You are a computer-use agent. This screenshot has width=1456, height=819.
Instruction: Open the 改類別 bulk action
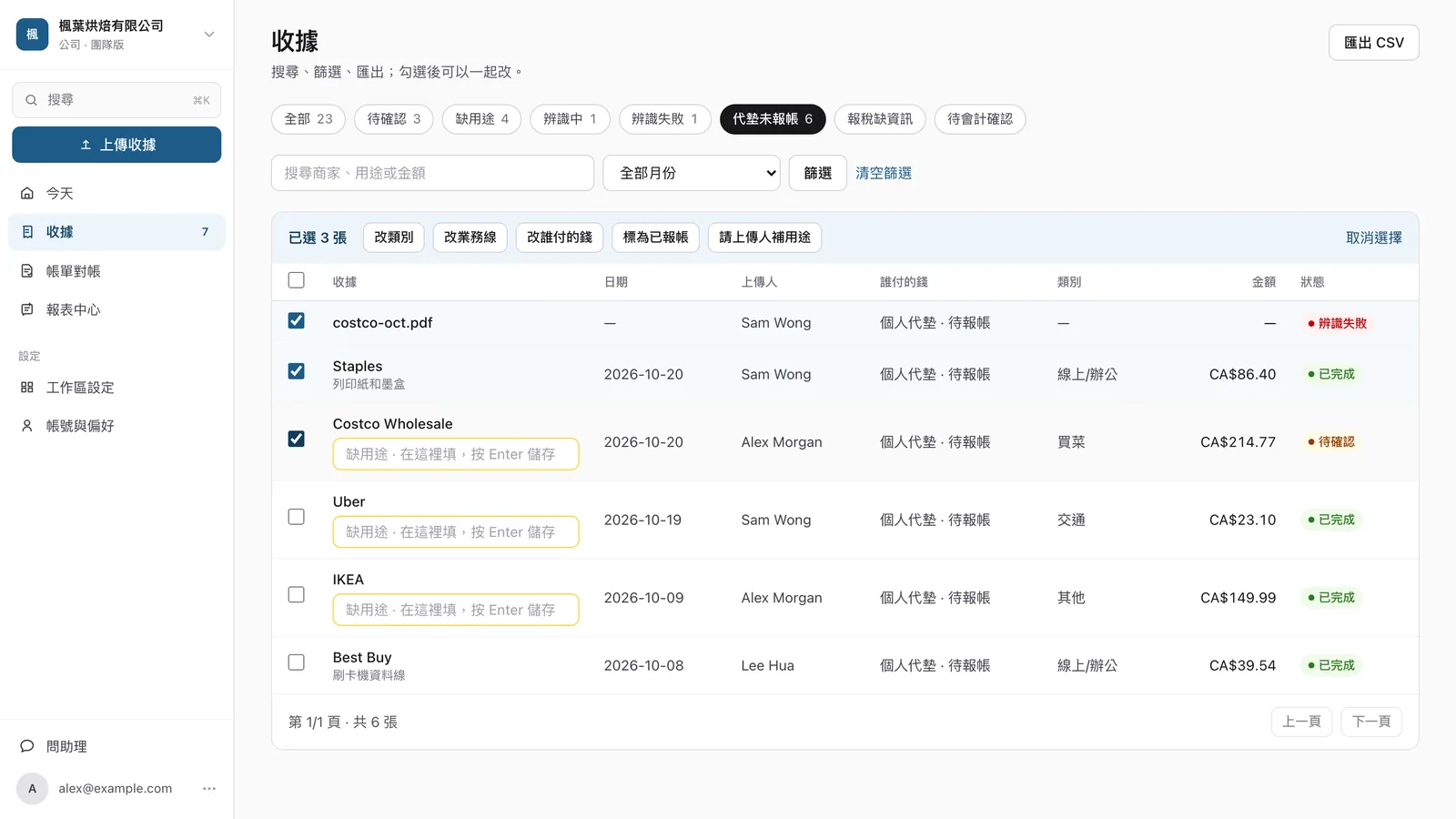pos(394,238)
